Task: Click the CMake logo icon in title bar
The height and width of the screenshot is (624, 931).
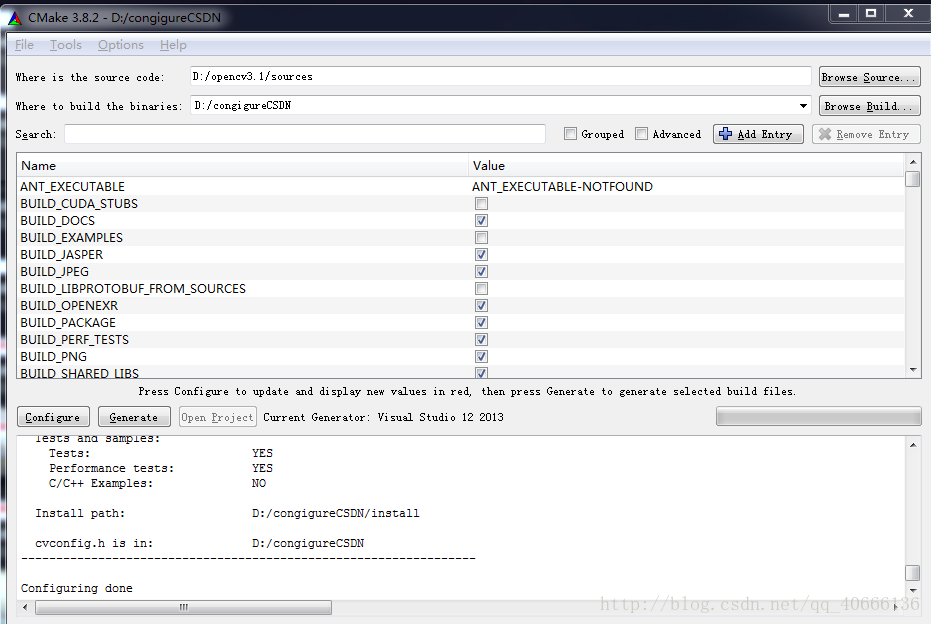Action: (x=15, y=18)
